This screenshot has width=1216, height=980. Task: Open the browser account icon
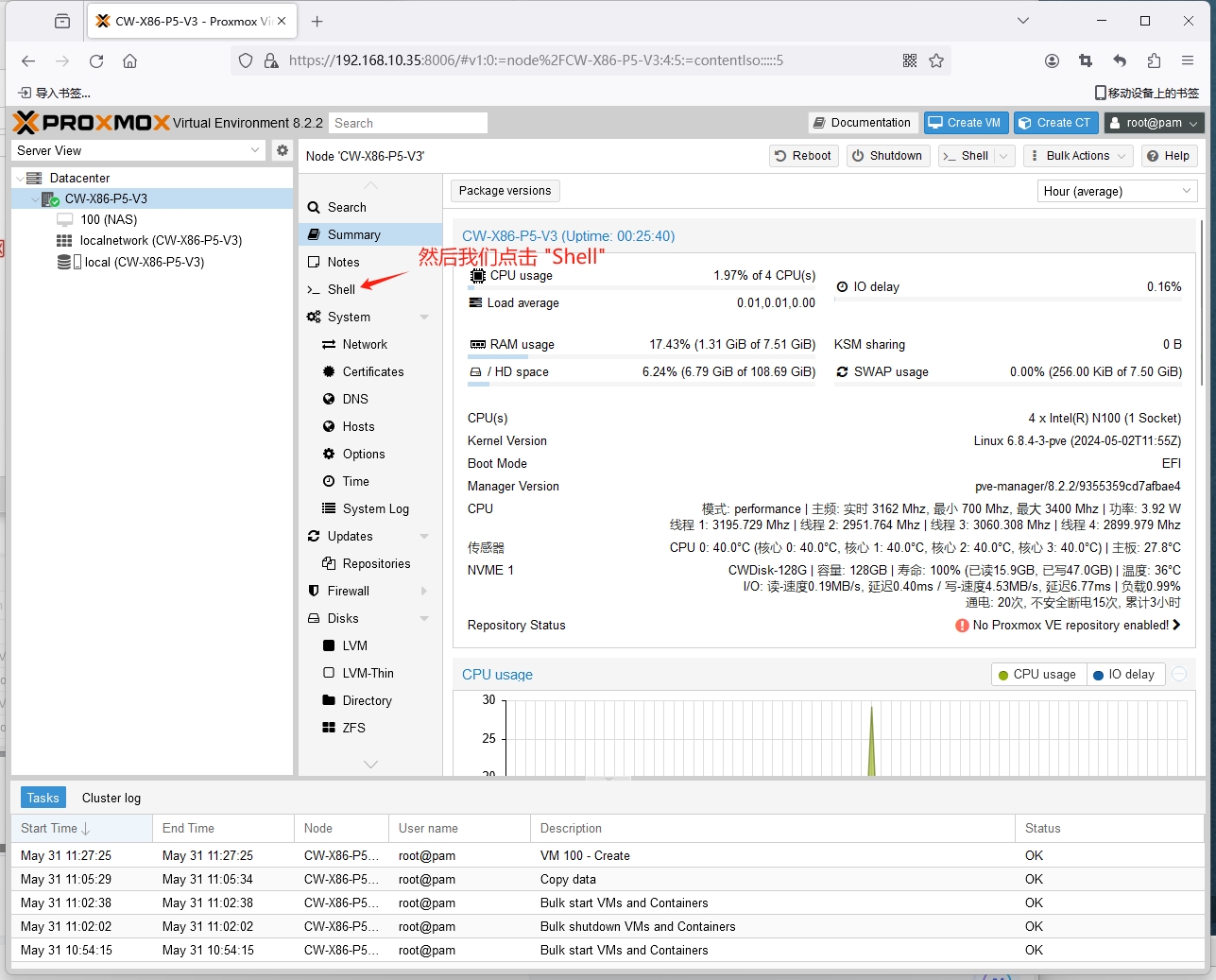pyautogui.click(x=1052, y=60)
